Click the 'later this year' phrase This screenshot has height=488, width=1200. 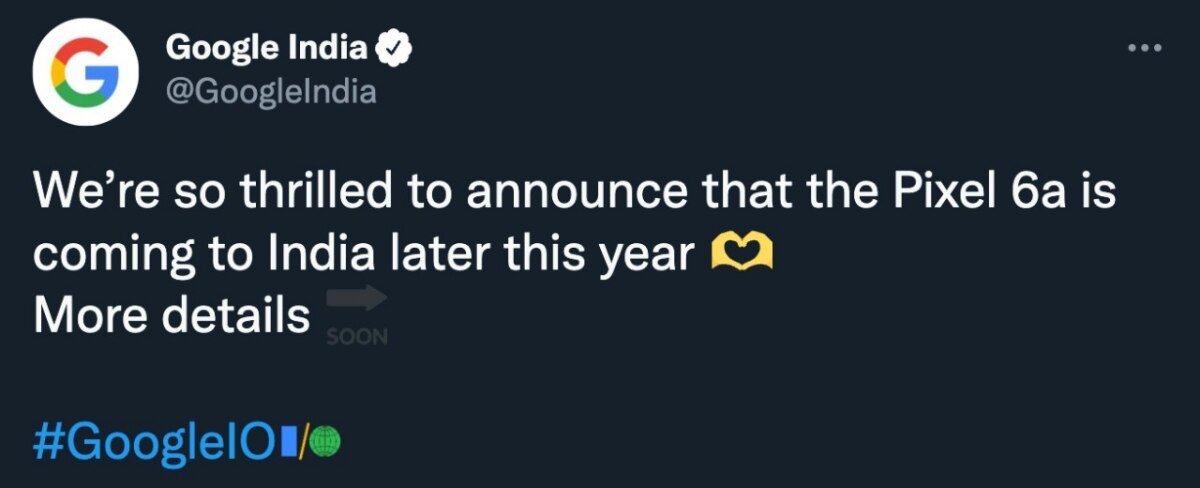pyautogui.click(x=541, y=254)
